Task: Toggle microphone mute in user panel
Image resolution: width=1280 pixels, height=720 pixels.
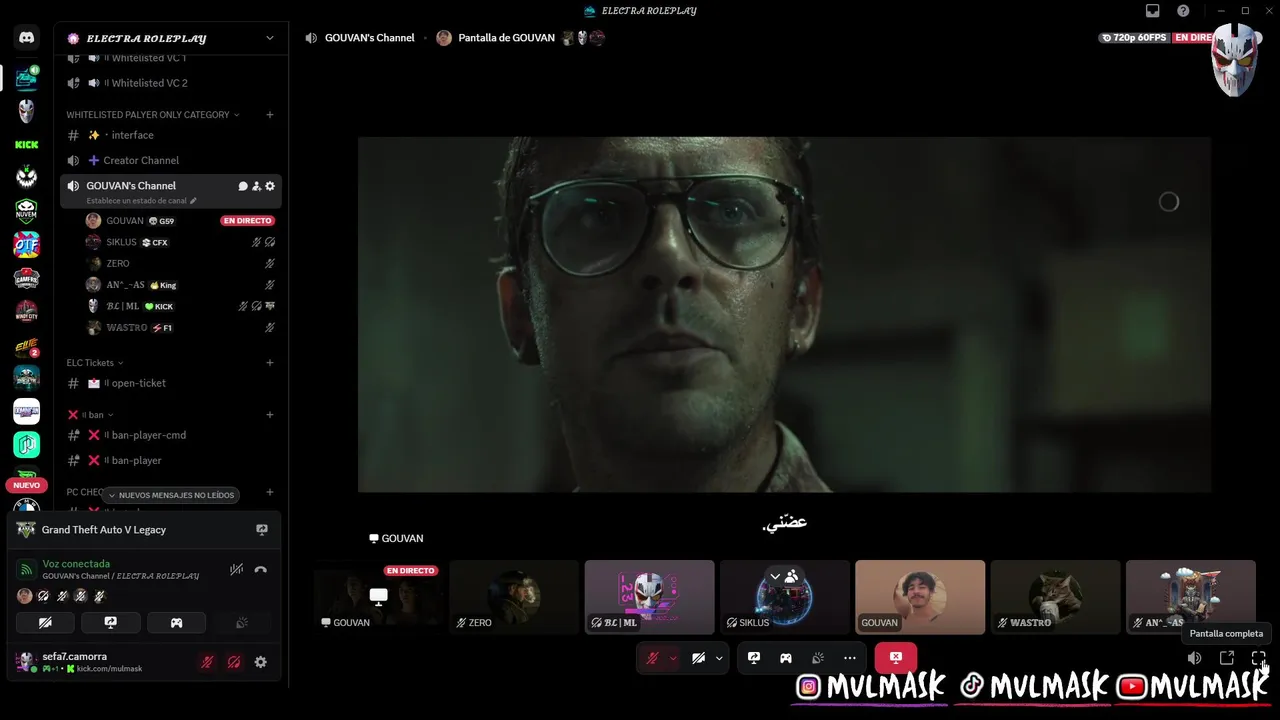Action: click(x=207, y=662)
